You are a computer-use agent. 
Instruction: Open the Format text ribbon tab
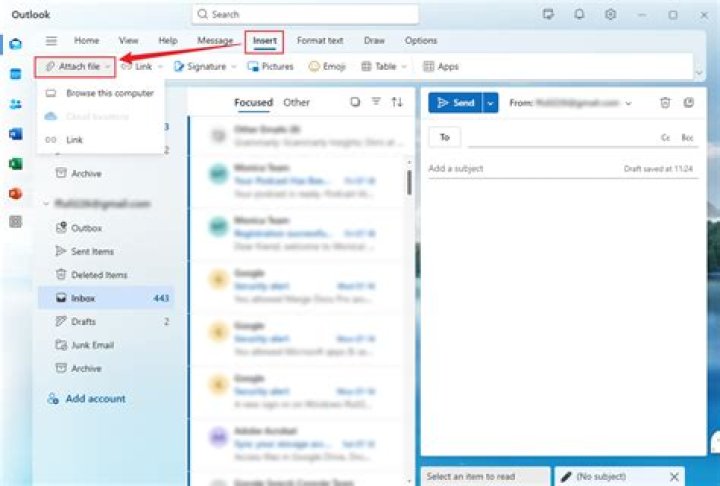pos(320,41)
